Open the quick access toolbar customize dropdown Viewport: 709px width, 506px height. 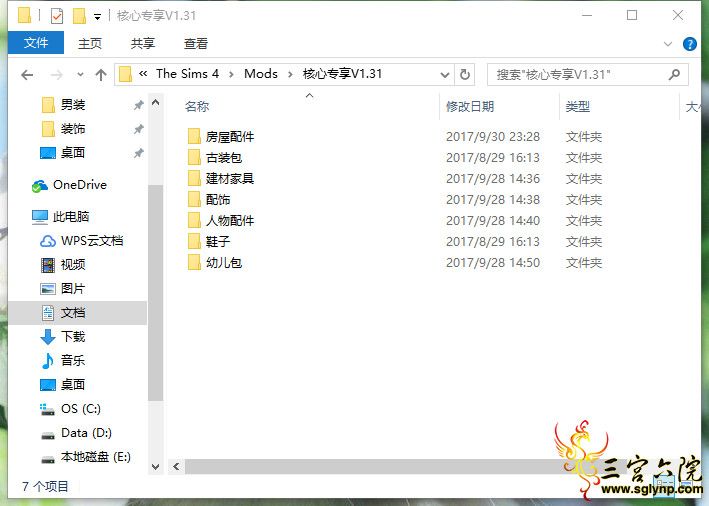pyautogui.click(x=97, y=17)
